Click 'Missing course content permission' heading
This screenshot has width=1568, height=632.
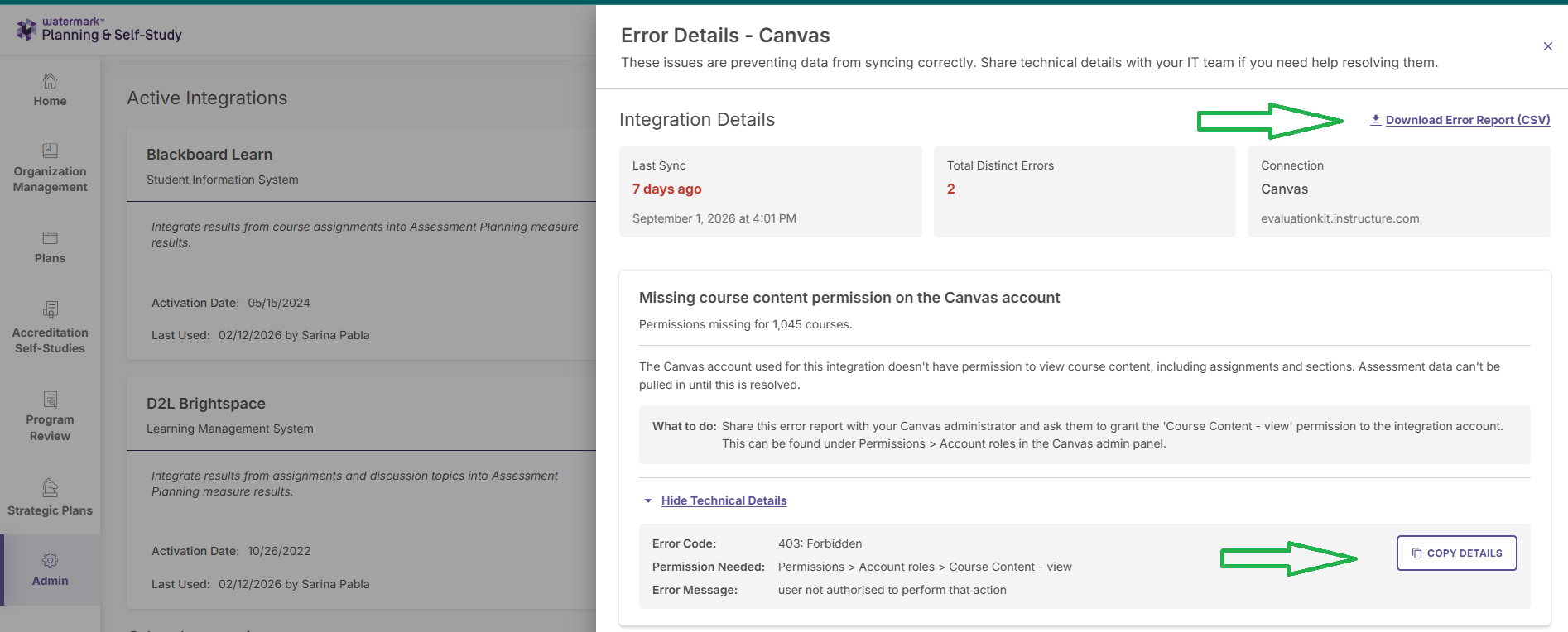(849, 298)
